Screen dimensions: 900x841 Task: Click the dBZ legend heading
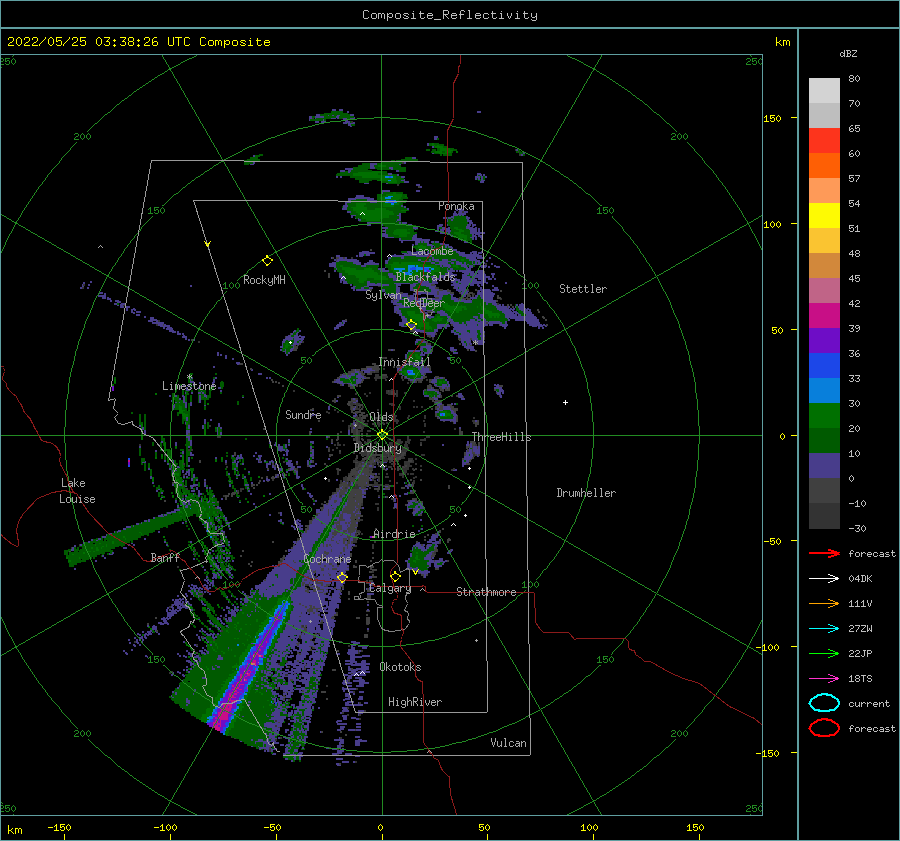pyautogui.click(x=848, y=53)
